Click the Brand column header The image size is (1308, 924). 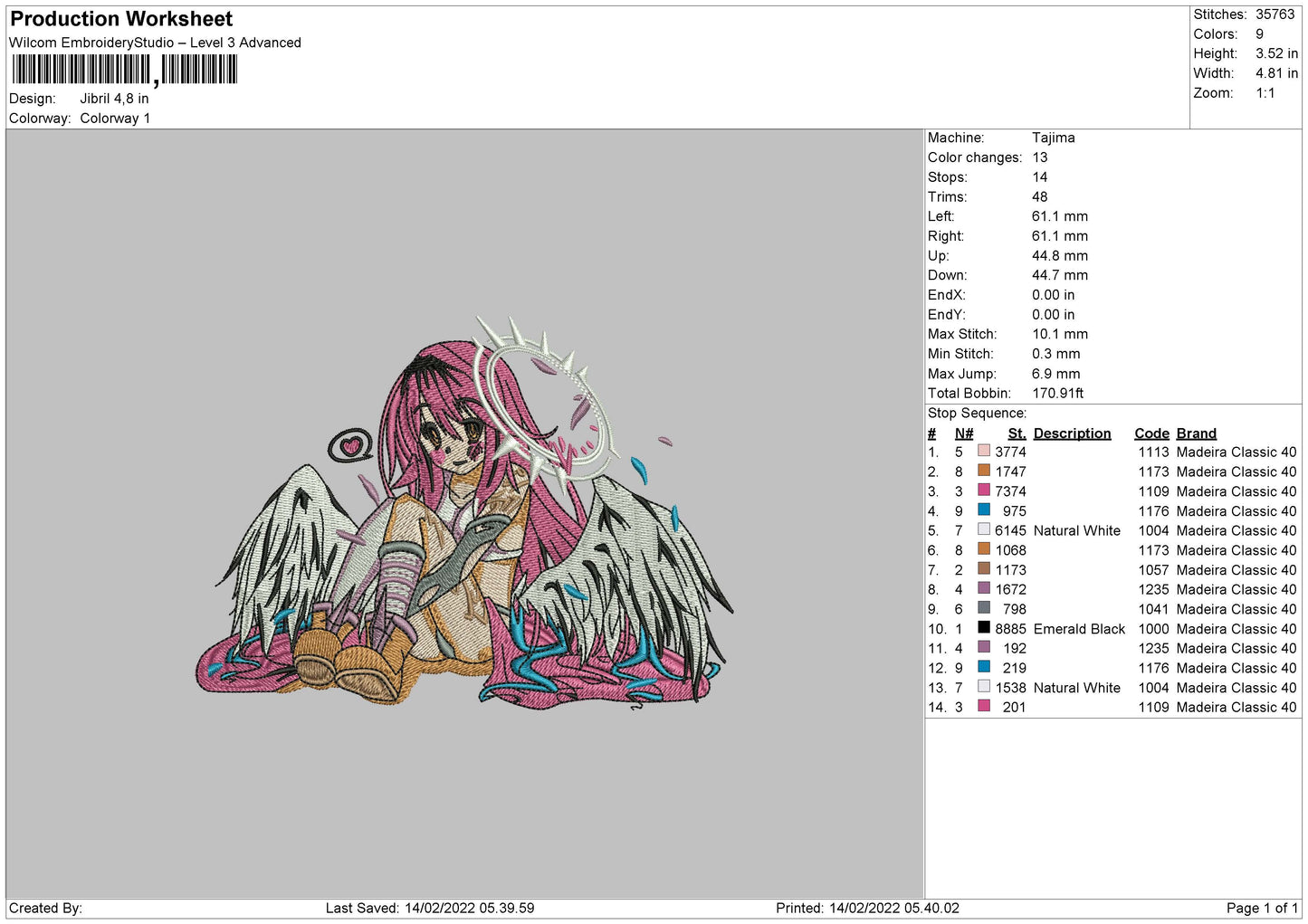(x=1196, y=433)
